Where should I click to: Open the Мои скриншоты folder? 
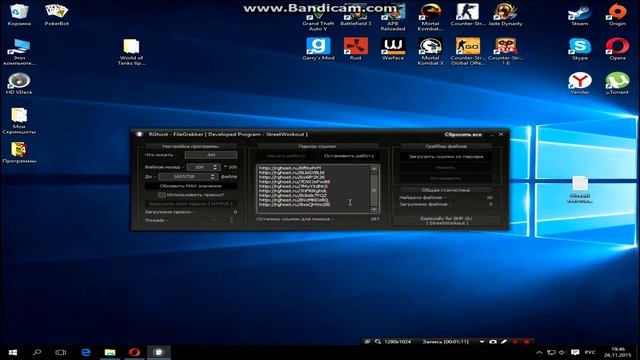[19, 120]
